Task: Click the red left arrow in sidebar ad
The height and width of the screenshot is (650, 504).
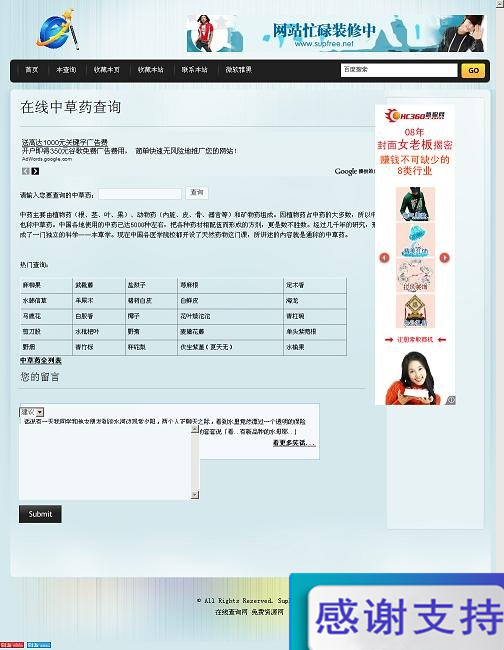Action: 384,258
